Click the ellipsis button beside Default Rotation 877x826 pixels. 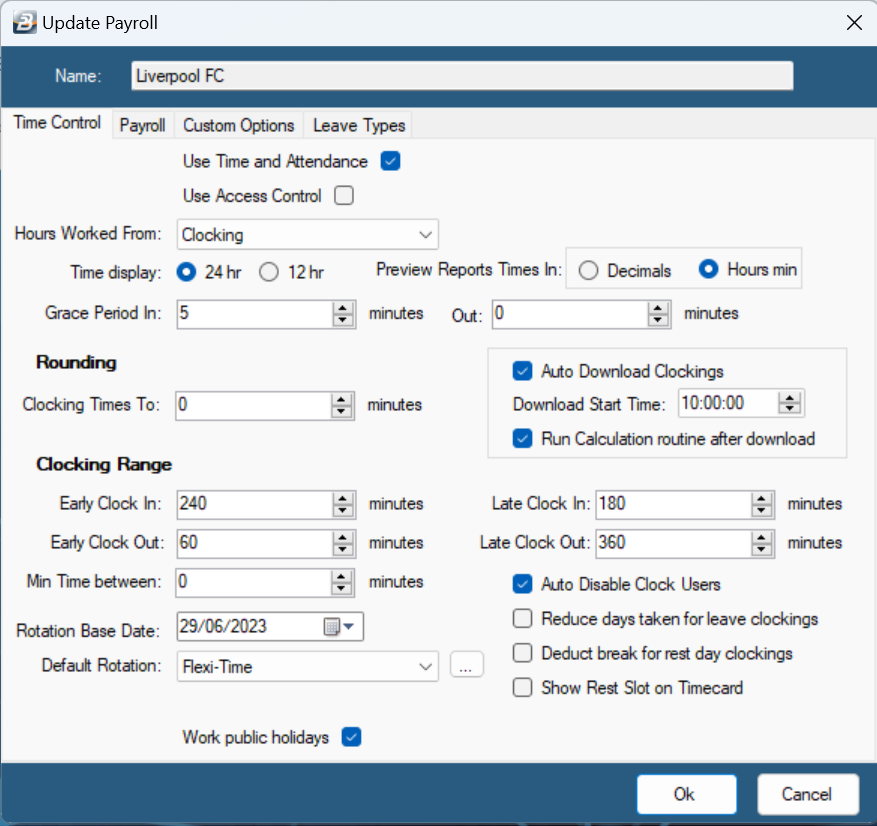coord(466,665)
